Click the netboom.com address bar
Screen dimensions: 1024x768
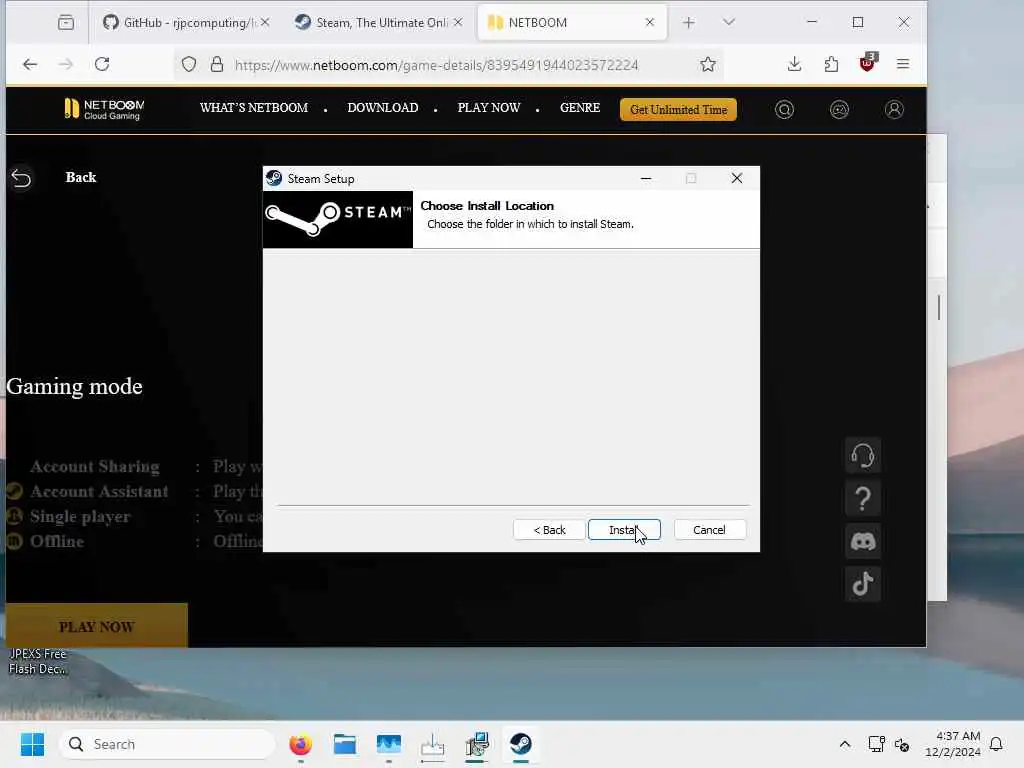pos(436,65)
